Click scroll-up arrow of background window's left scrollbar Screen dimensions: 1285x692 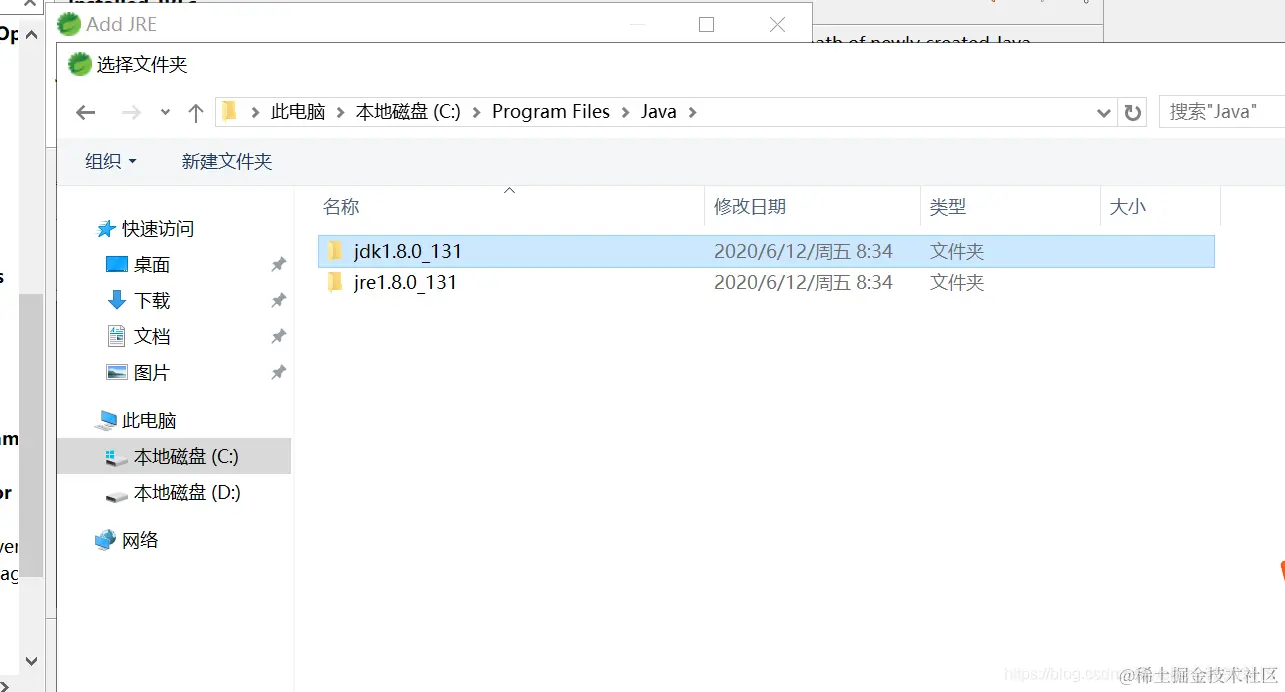click(31, 35)
